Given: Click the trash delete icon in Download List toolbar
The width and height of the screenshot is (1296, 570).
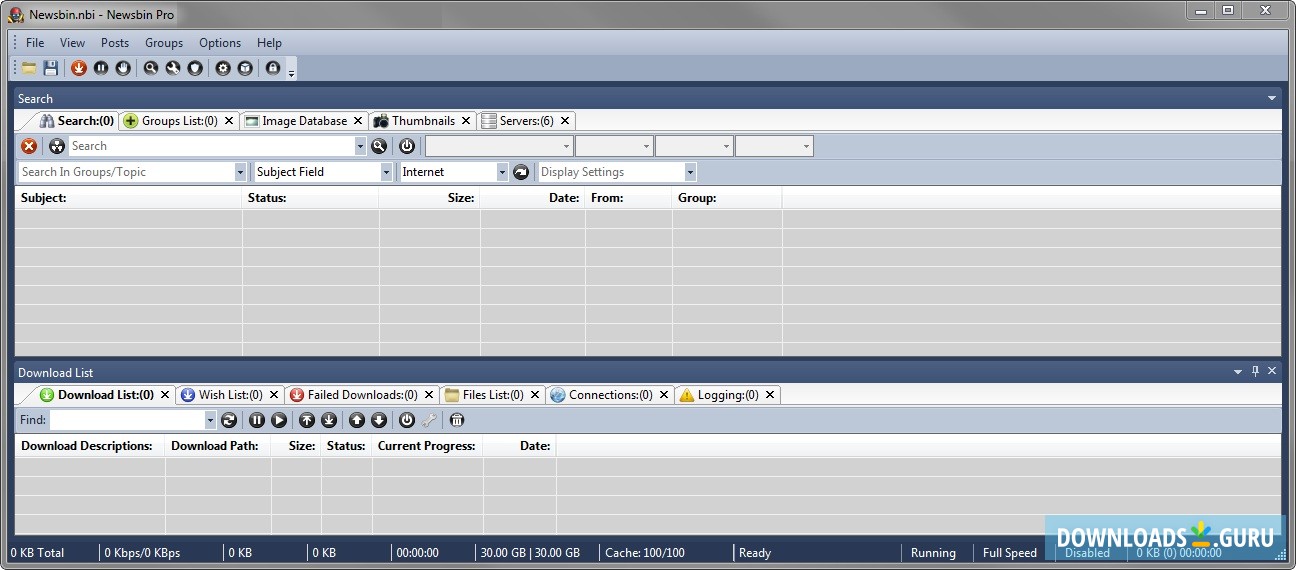Looking at the screenshot, I should (x=457, y=420).
